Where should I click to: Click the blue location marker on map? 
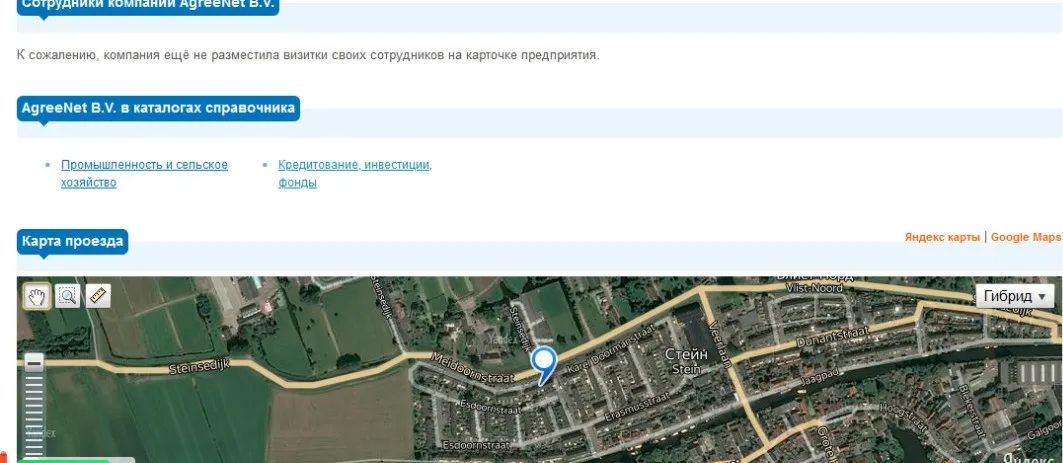tap(544, 364)
